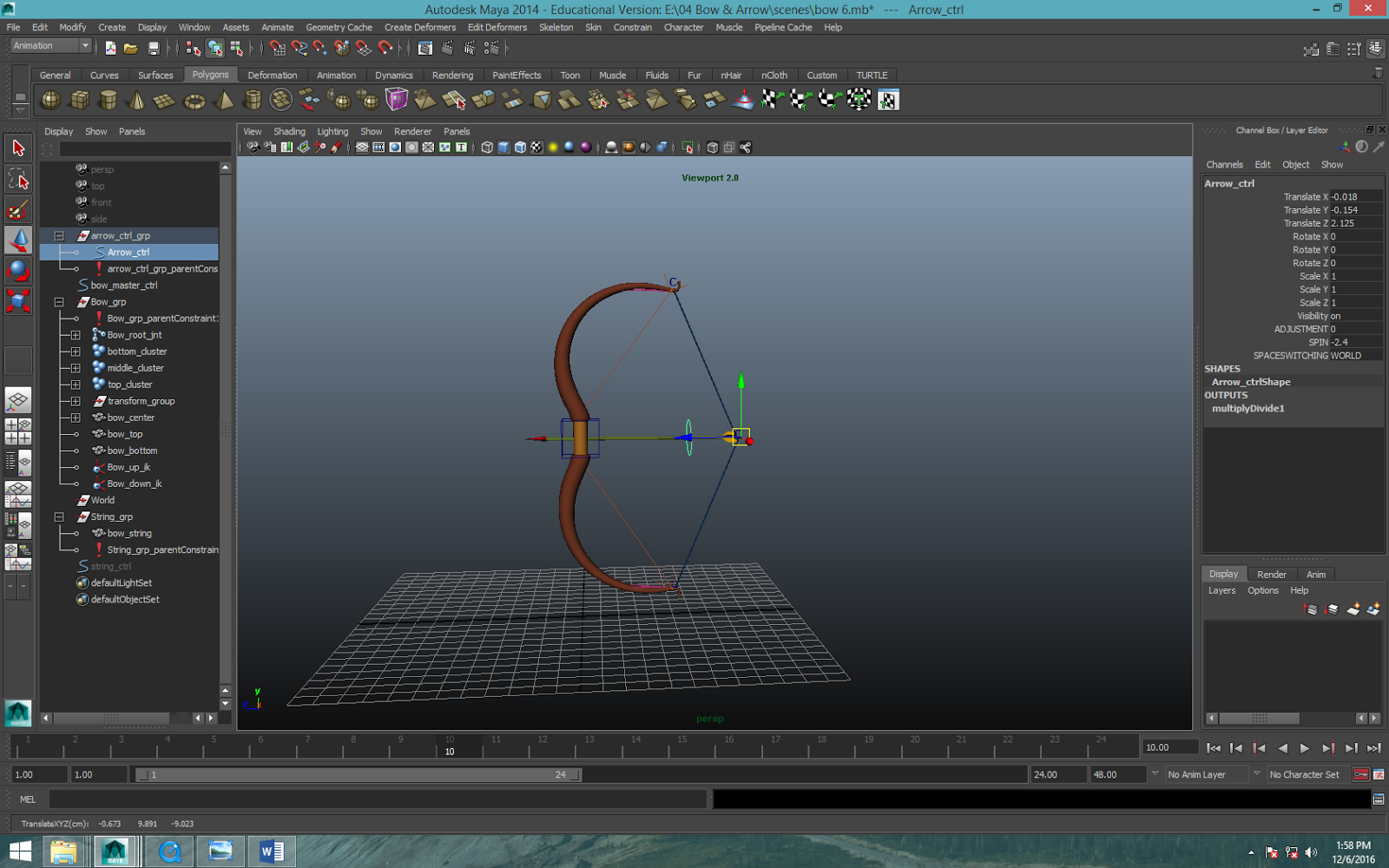This screenshot has height=868, width=1389.
Task: Open the Skeleton menu
Action: click(x=556, y=27)
